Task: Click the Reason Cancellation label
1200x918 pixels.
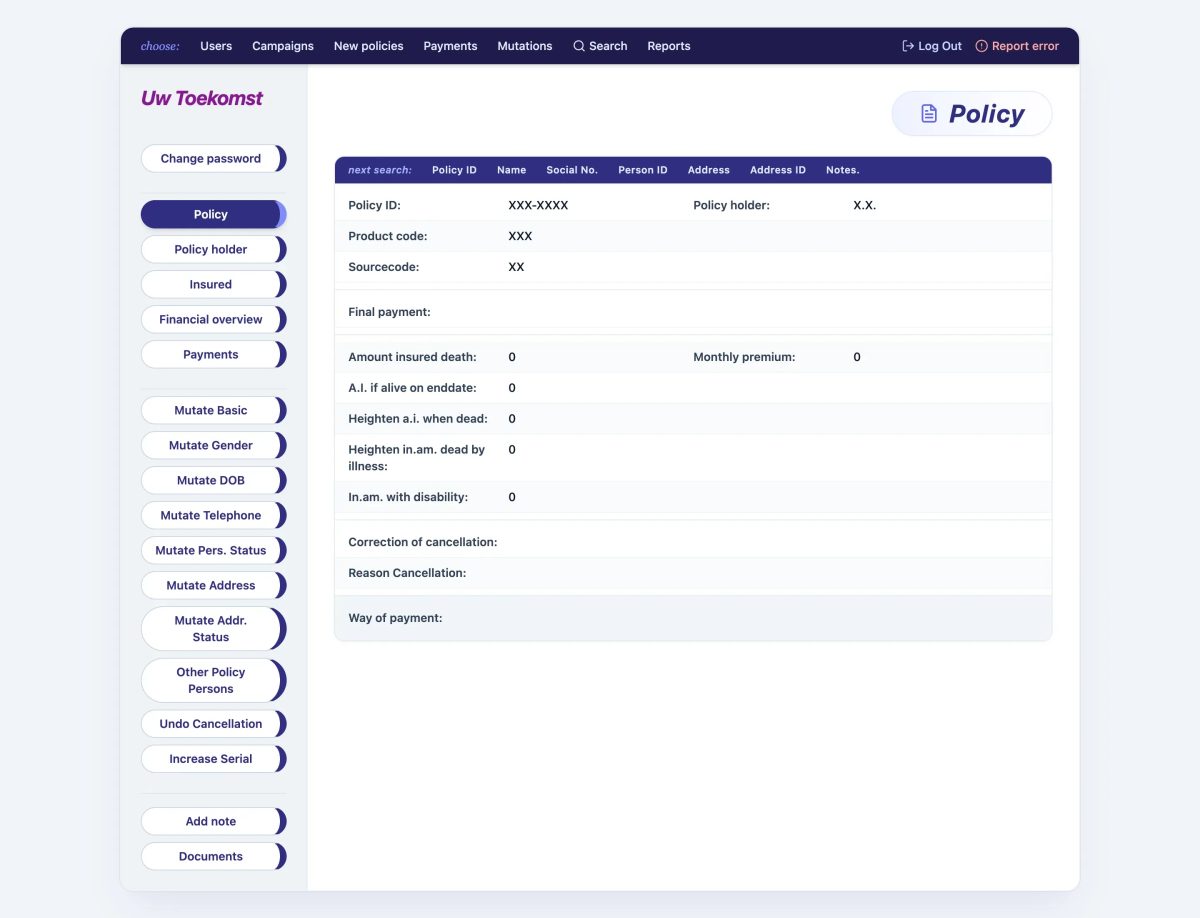Action: [x=407, y=573]
